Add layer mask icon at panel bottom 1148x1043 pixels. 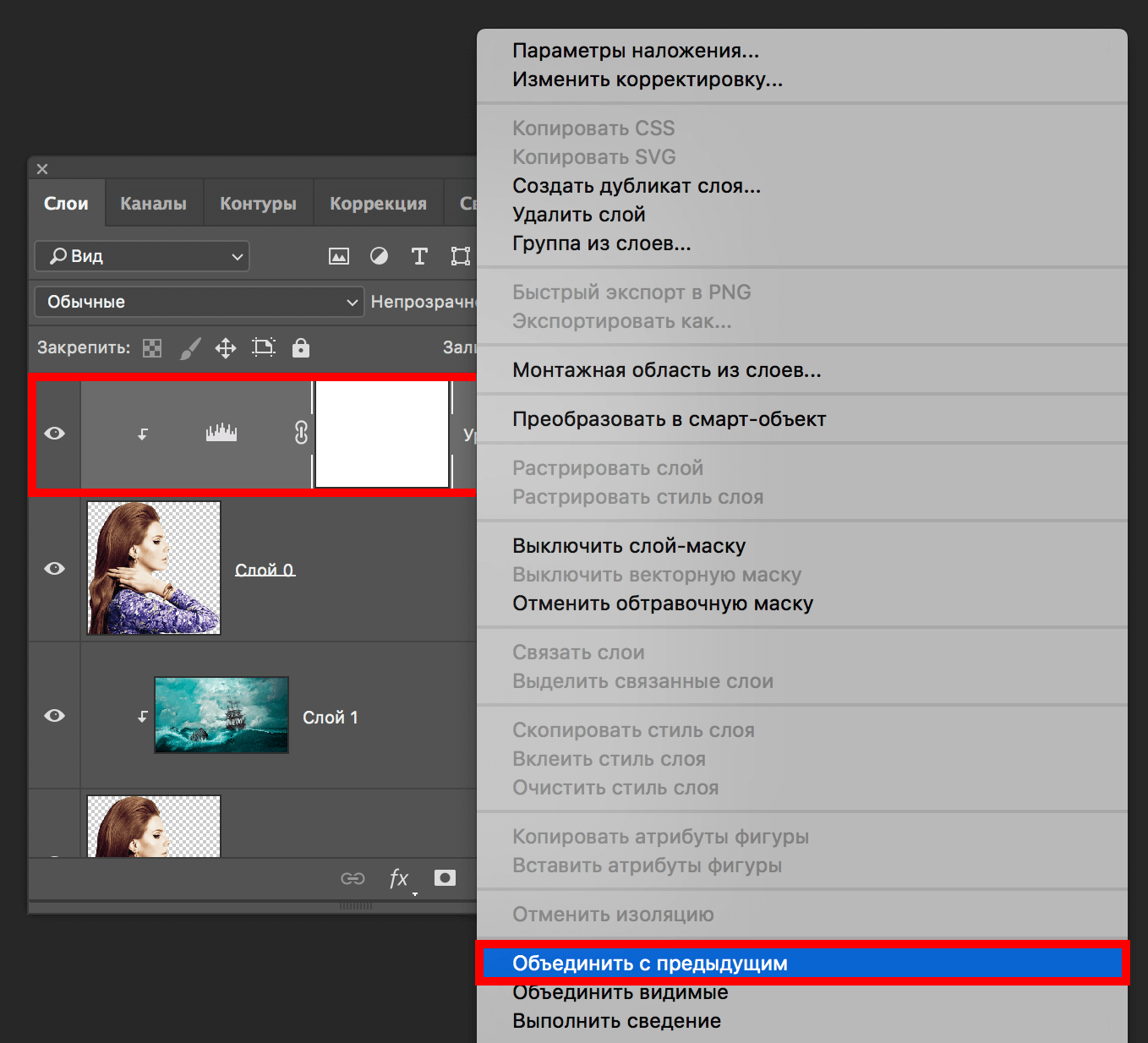point(445,878)
